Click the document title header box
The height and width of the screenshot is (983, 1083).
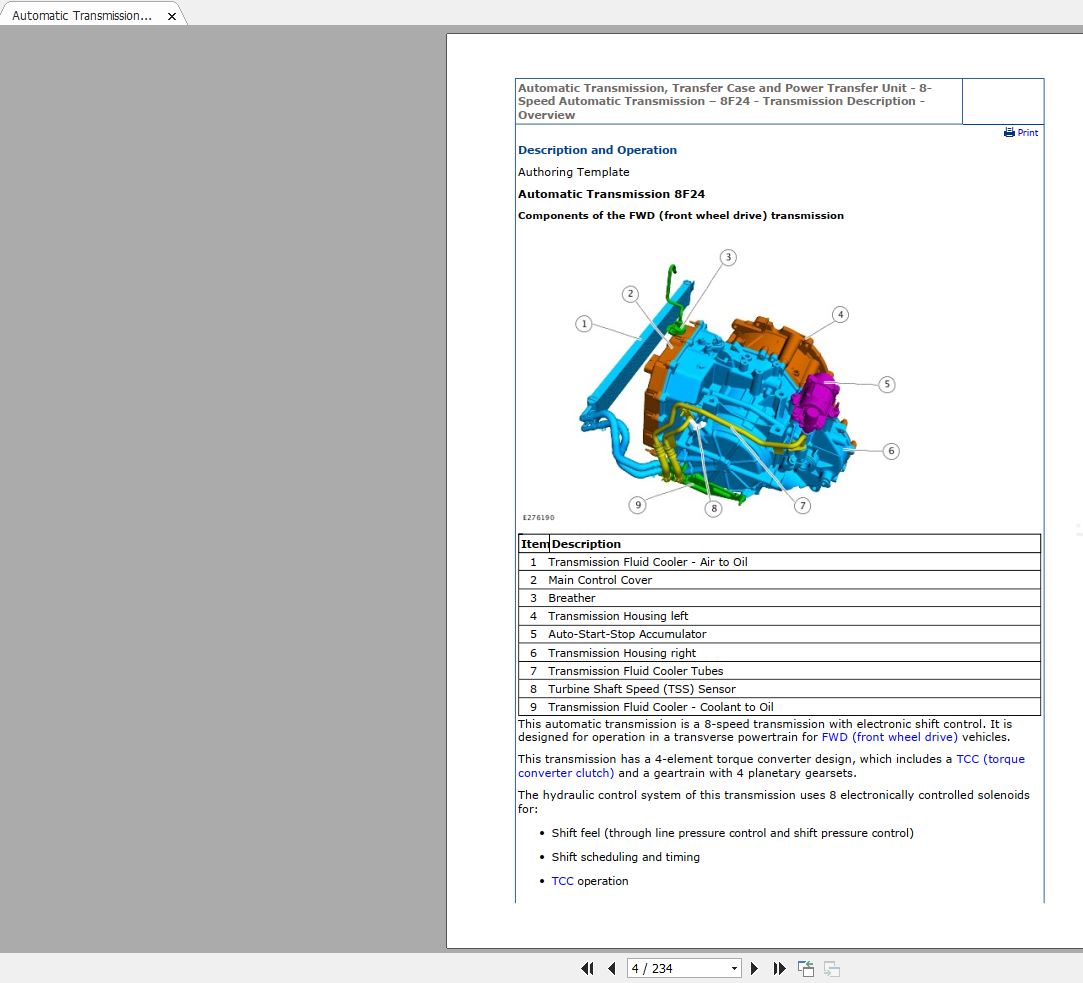[x=738, y=102]
